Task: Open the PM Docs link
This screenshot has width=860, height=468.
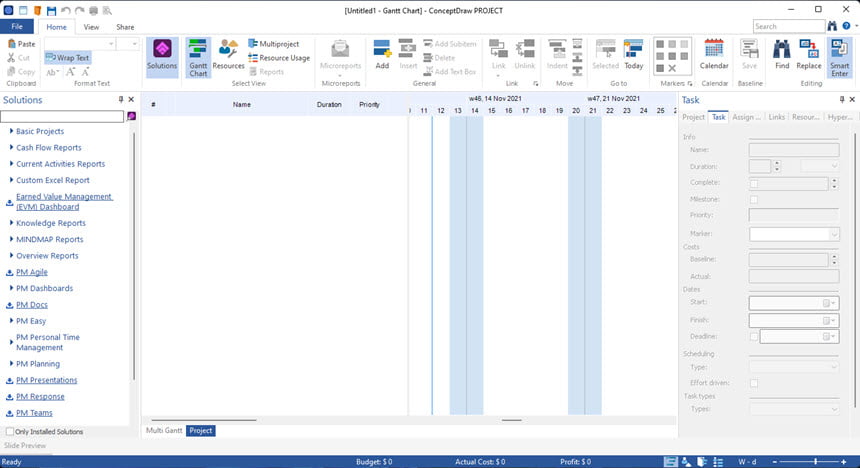Action: tap(32, 305)
